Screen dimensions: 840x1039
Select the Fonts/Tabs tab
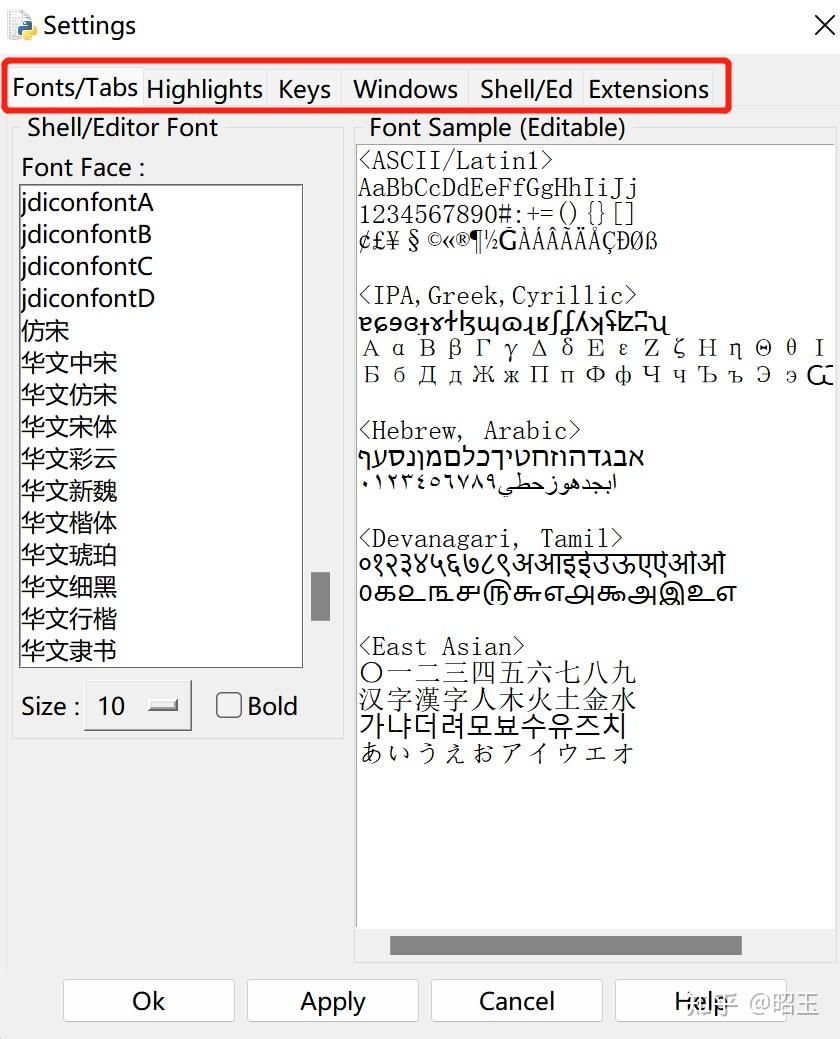point(75,87)
